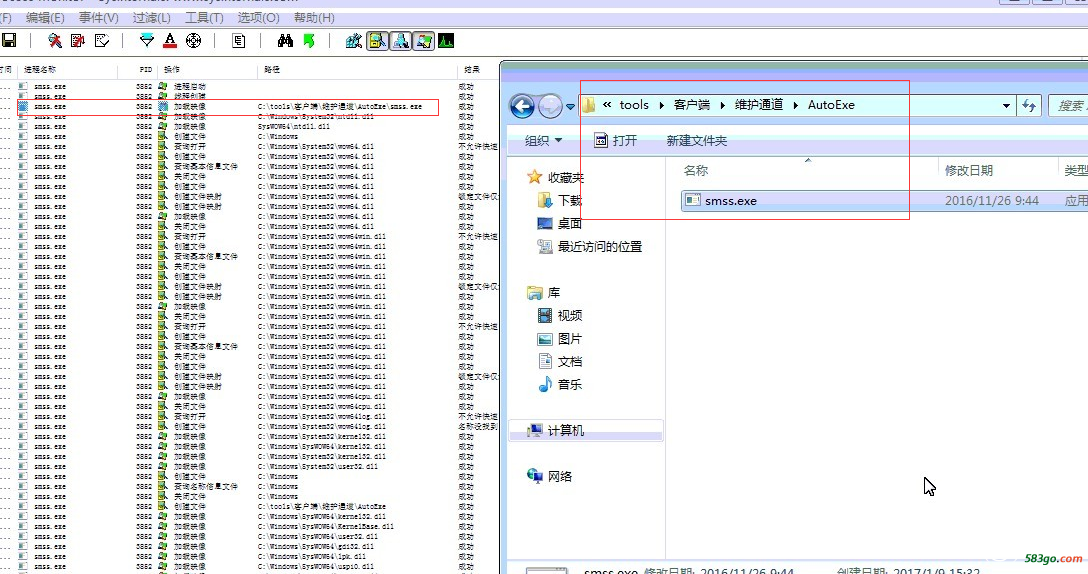The image size is (1088, 574).
Task: Click the 维护通道 breadcrumb segment
Action: click(x=759, y=105)
